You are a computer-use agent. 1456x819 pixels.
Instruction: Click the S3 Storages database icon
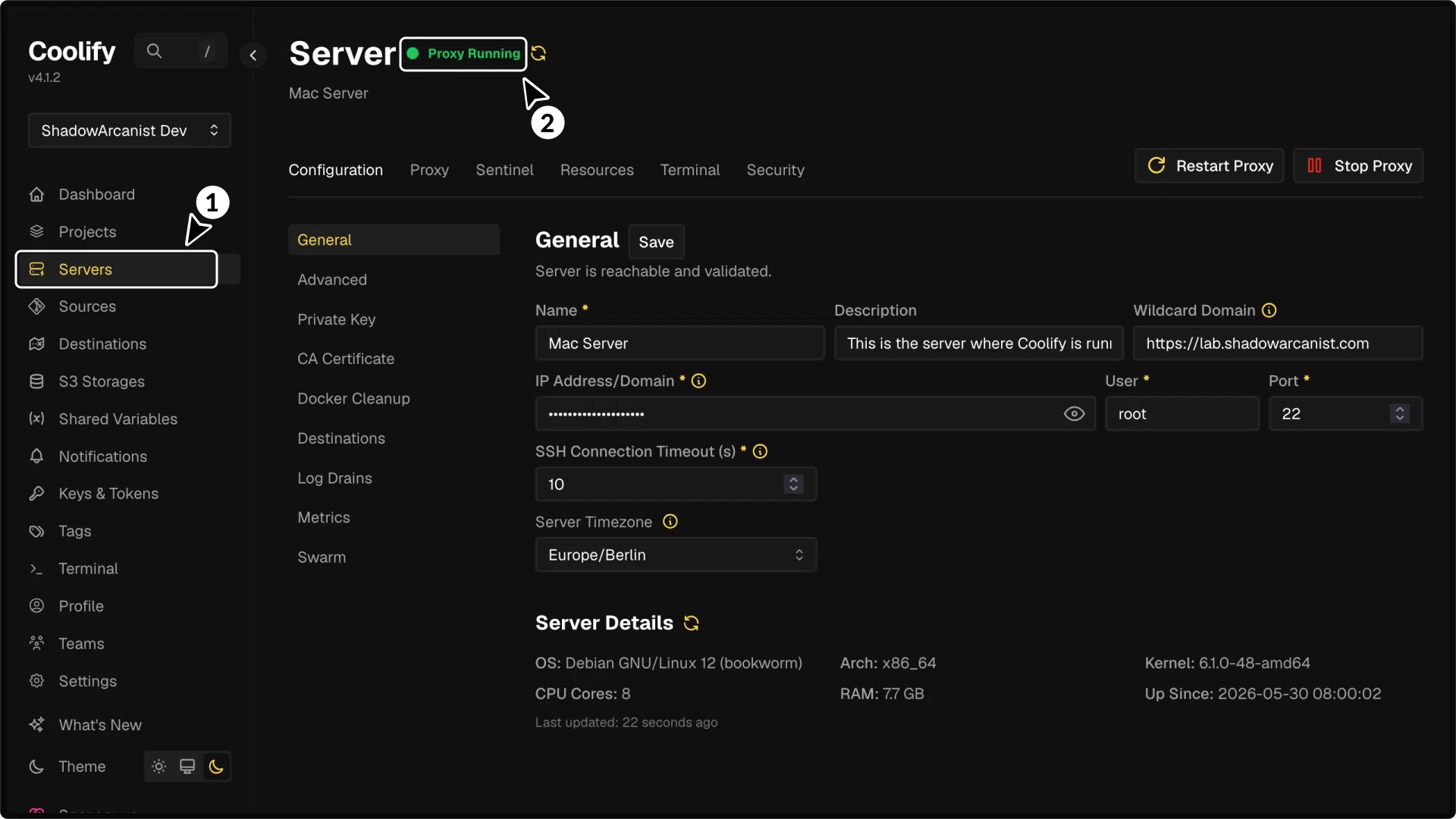point(36,381)
